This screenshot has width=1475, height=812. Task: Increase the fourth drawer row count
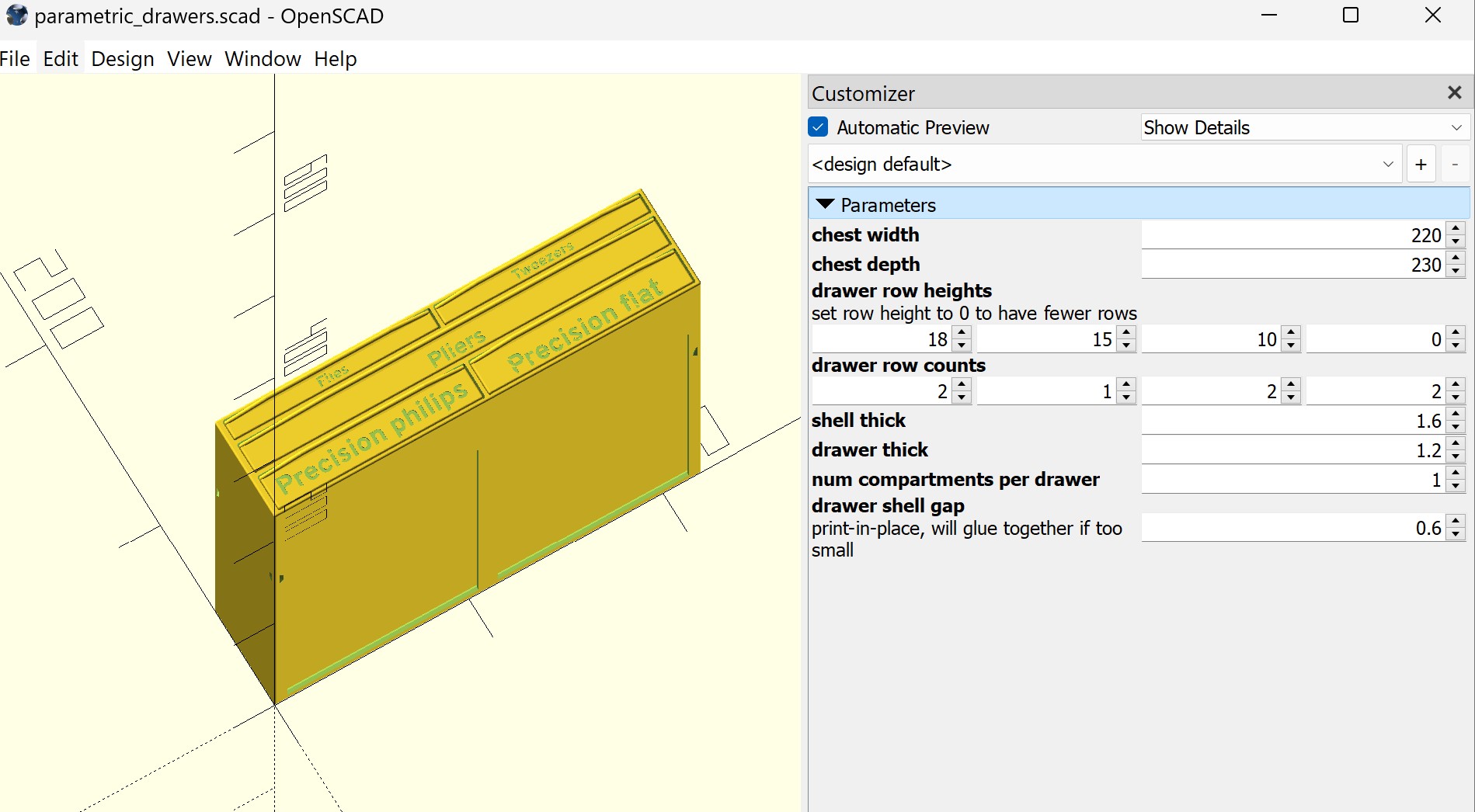[x=1456, y=384]
